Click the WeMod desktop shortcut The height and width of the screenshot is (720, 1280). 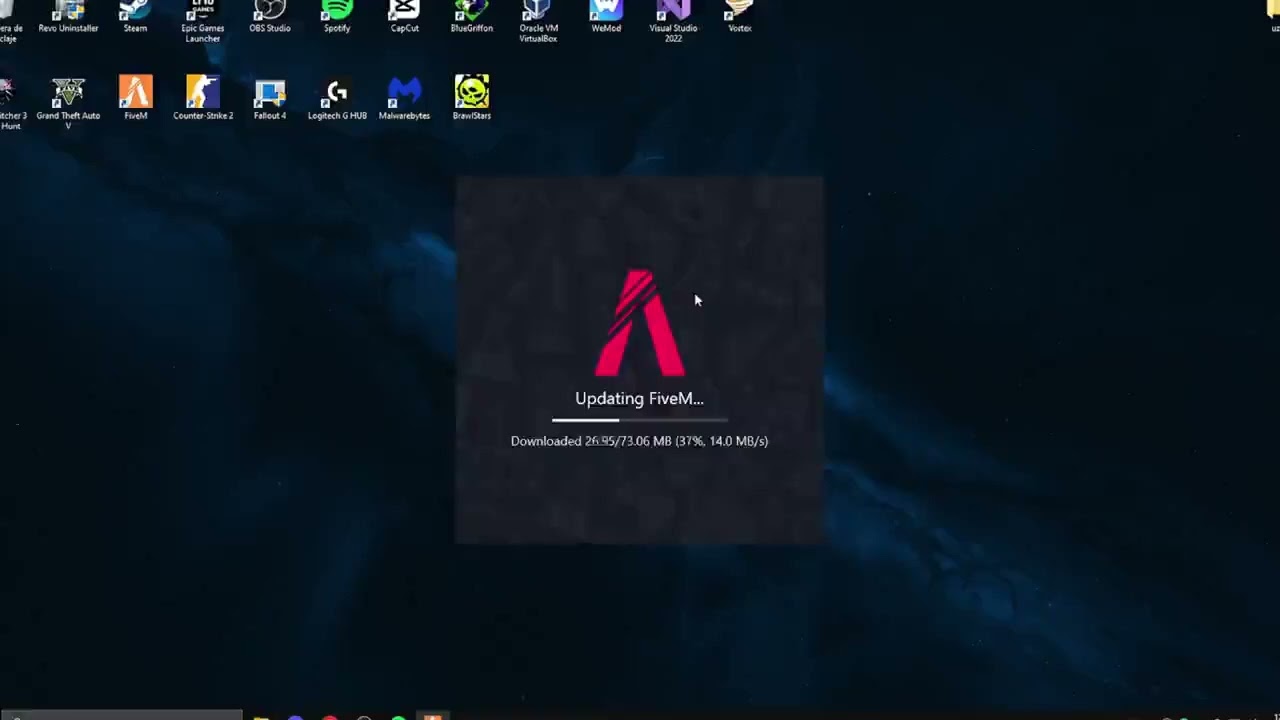click(606, 17)
